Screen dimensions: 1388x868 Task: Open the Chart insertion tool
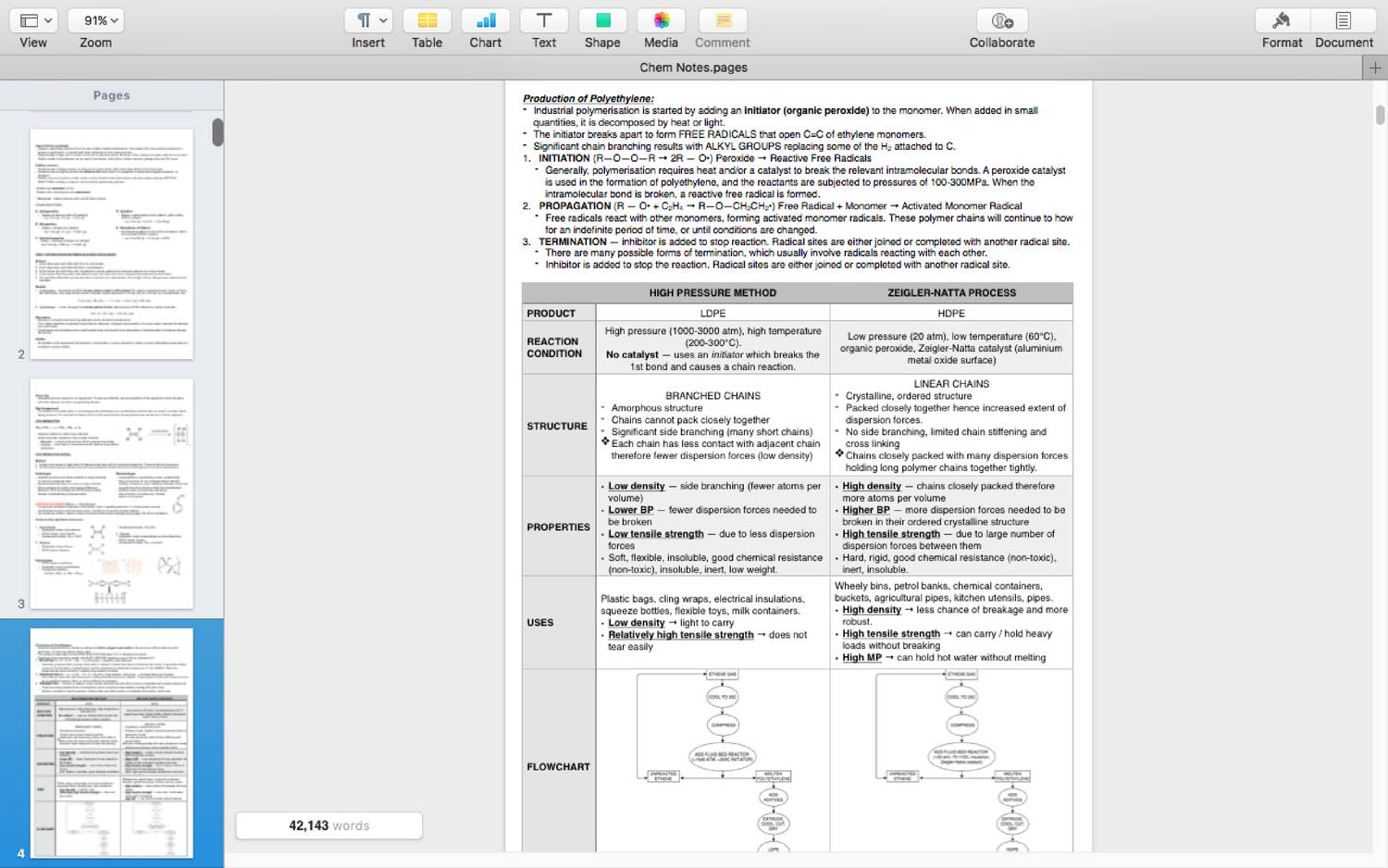485,20
